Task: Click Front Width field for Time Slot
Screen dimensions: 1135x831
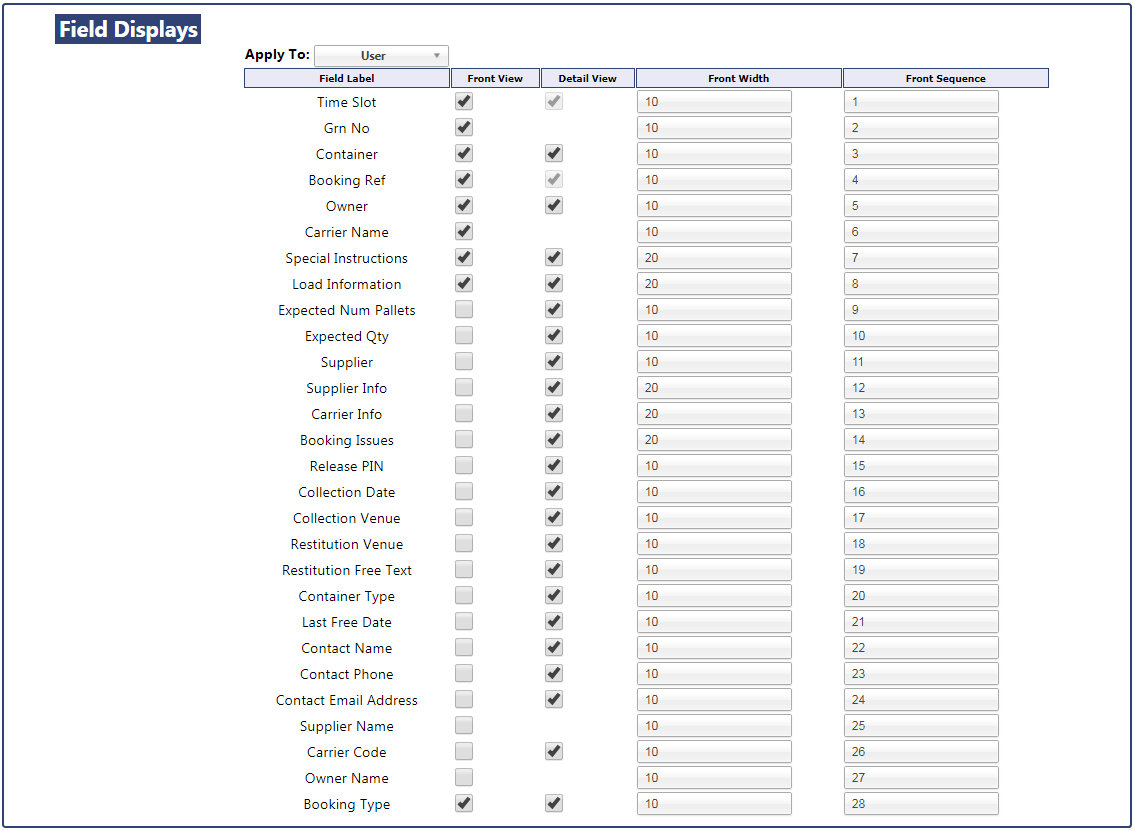Action: pyautogui.click(x=714, y=101)
